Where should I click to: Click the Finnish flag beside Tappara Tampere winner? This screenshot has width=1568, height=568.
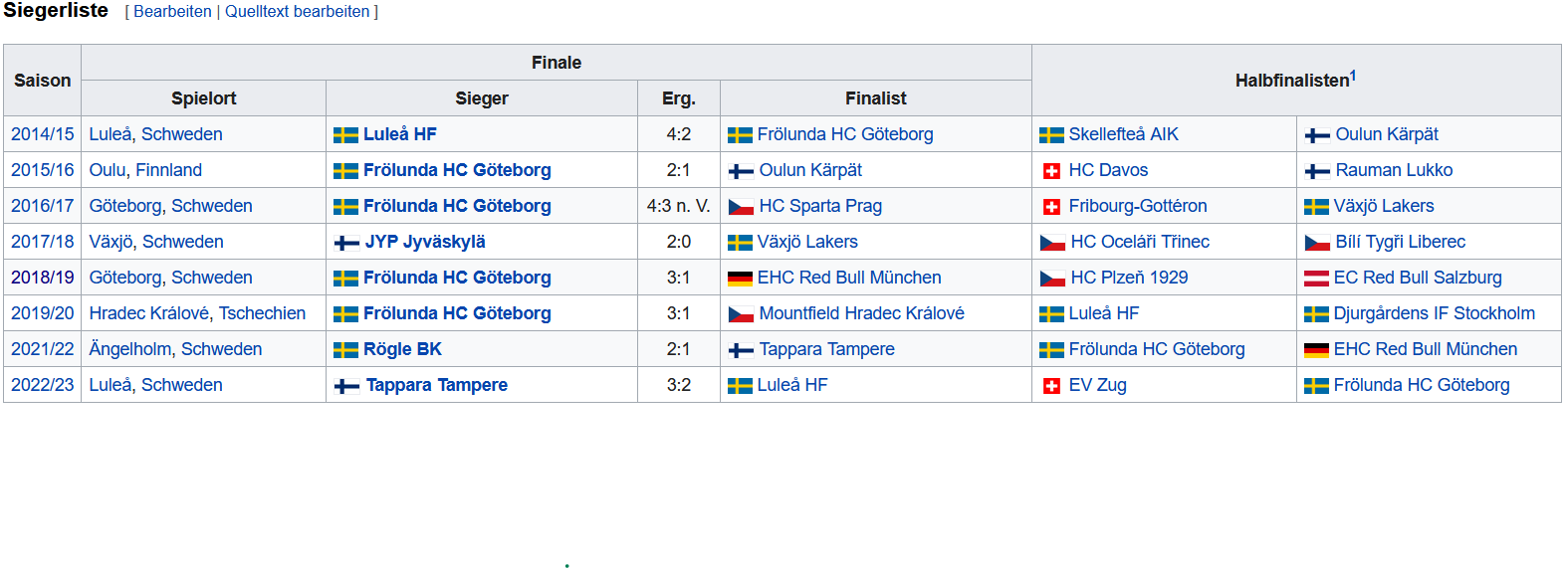[x=346, y=386]
